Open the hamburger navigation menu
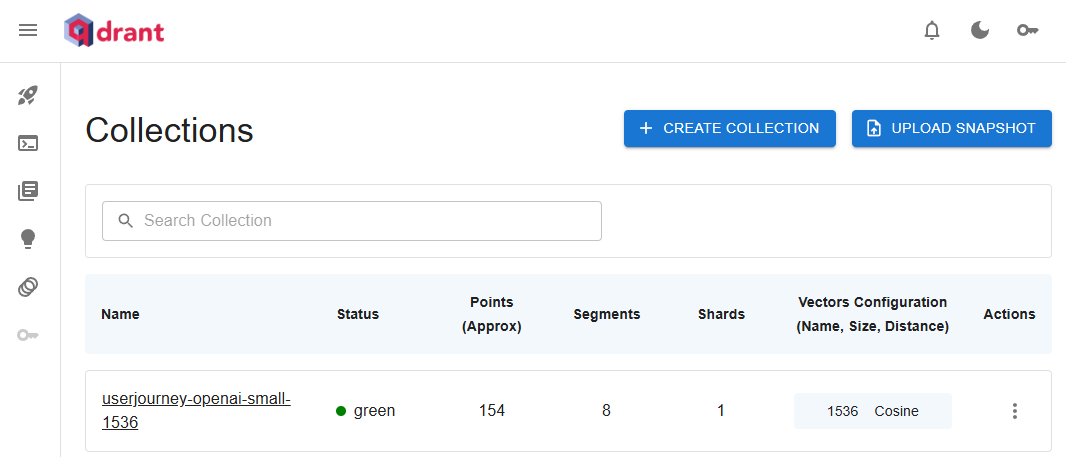Viewport: 1066px width, 457px height. click(28, 30)
